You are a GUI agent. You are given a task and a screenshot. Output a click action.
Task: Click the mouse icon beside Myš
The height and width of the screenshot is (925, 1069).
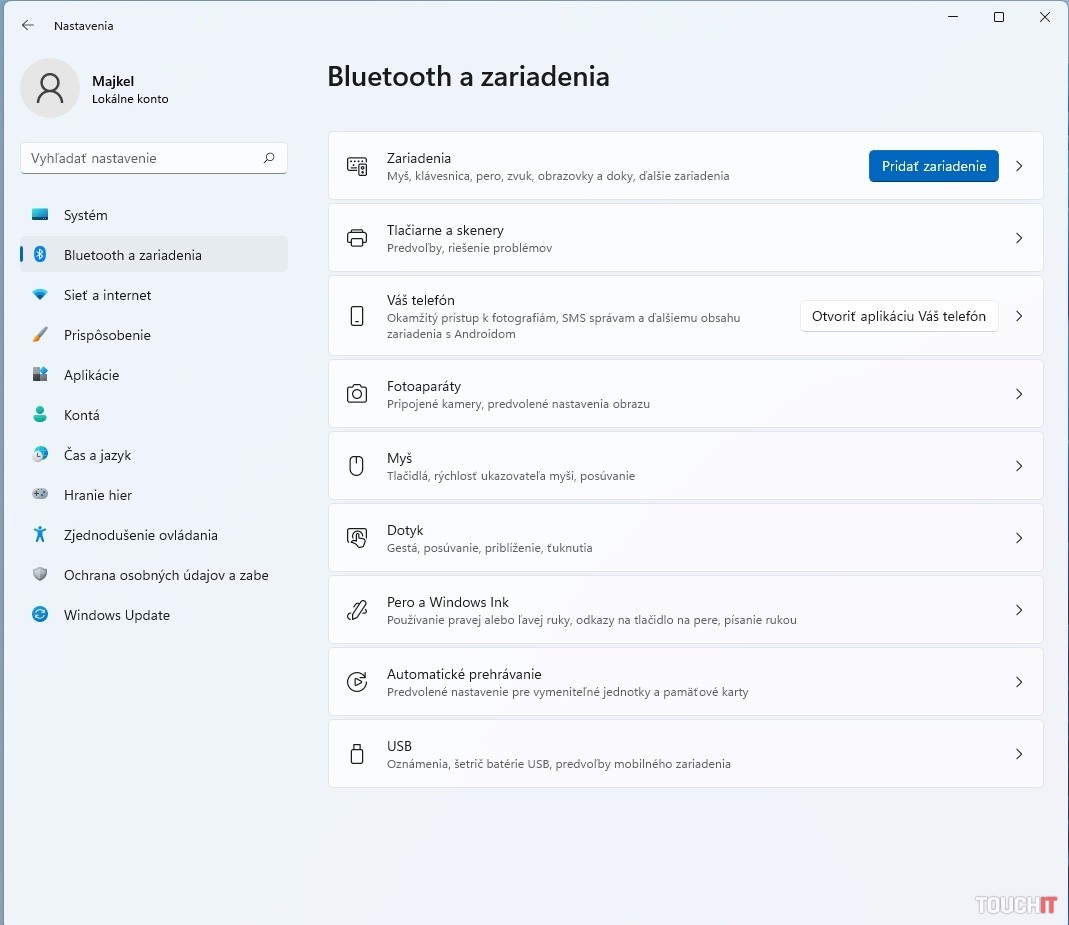point(357,466)
